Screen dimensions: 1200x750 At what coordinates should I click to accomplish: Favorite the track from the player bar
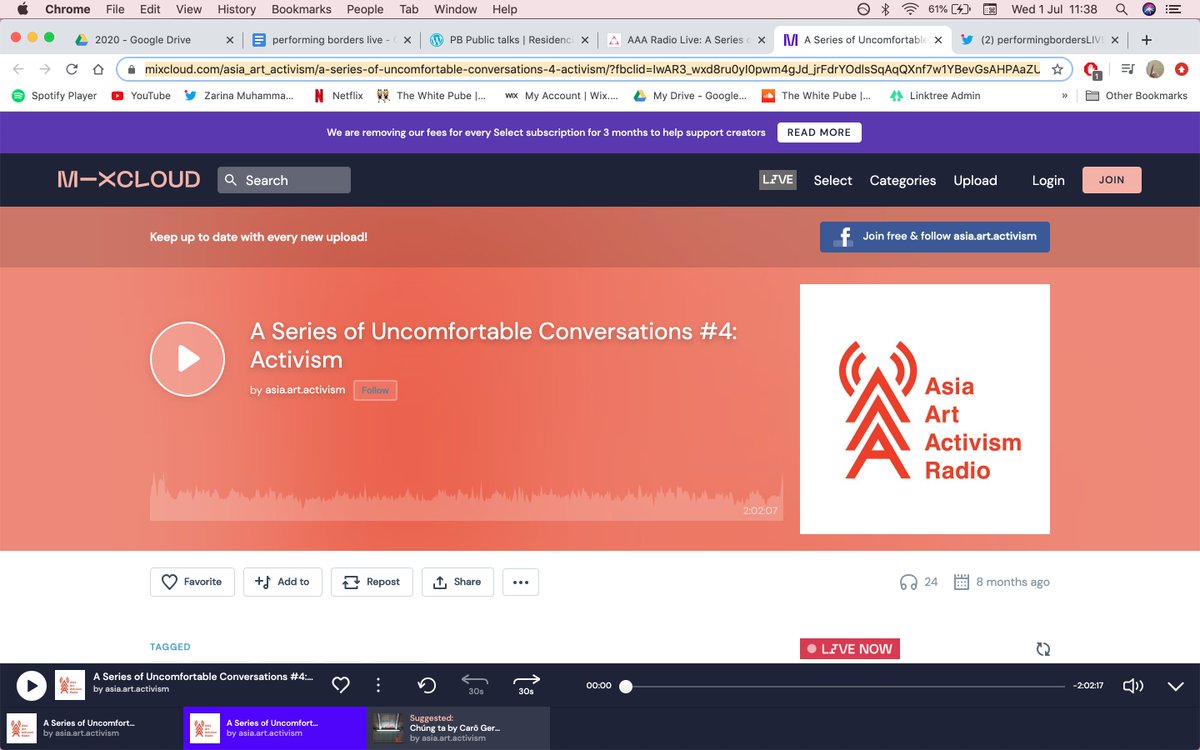click(340, 685)
